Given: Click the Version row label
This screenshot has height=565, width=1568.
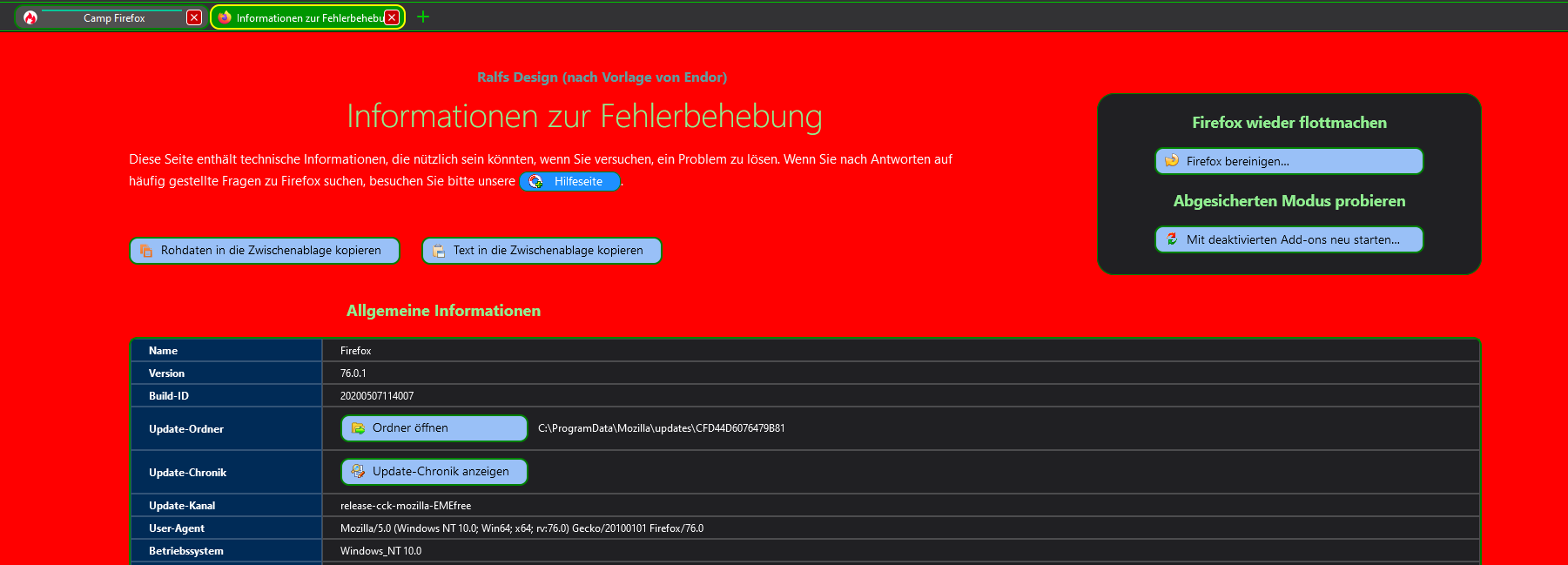Looking at the screenshot, I should [166, 373].
